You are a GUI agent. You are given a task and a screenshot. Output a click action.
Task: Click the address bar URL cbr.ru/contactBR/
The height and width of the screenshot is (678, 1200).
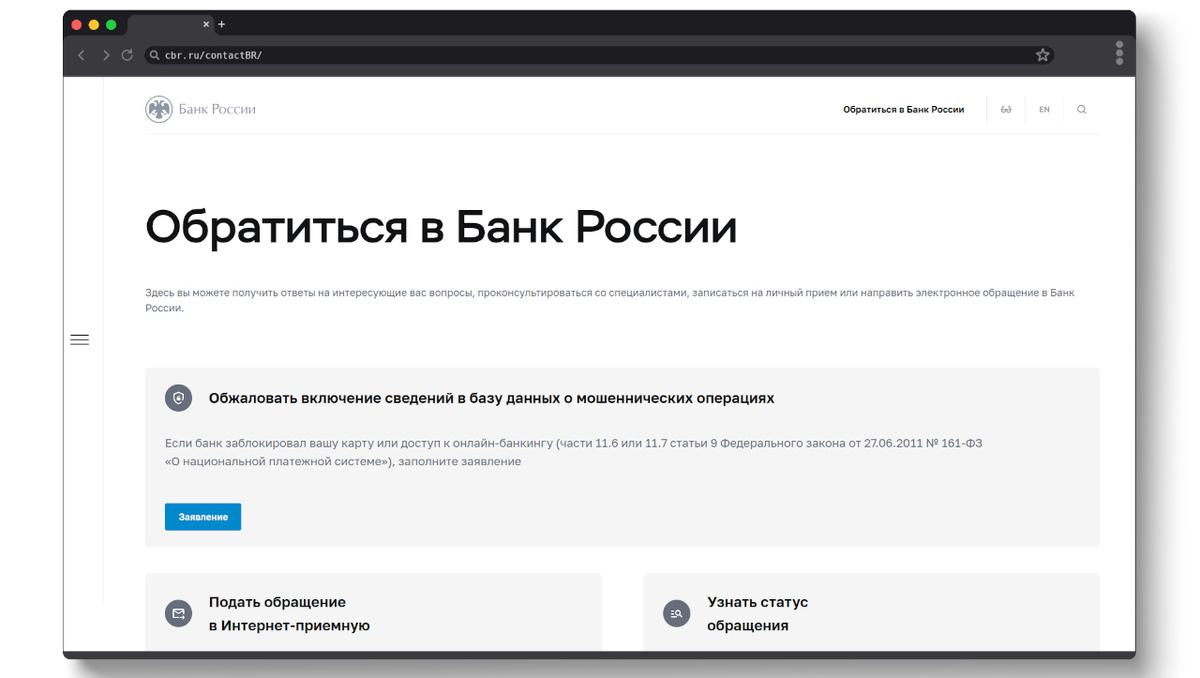(213, 55)
